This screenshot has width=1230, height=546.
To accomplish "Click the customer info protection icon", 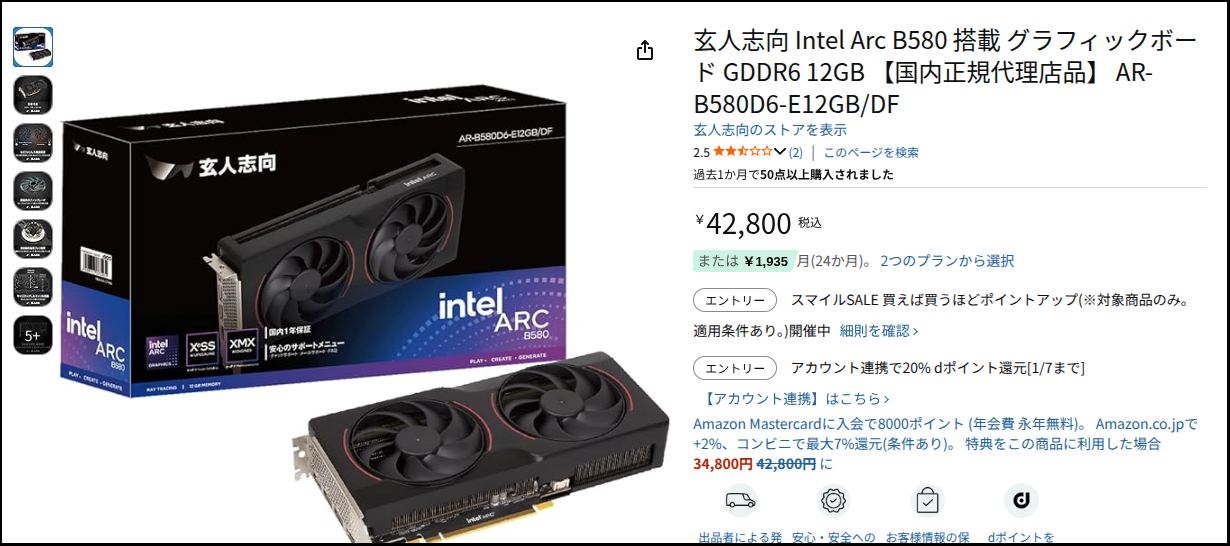I will coord(927,500).
